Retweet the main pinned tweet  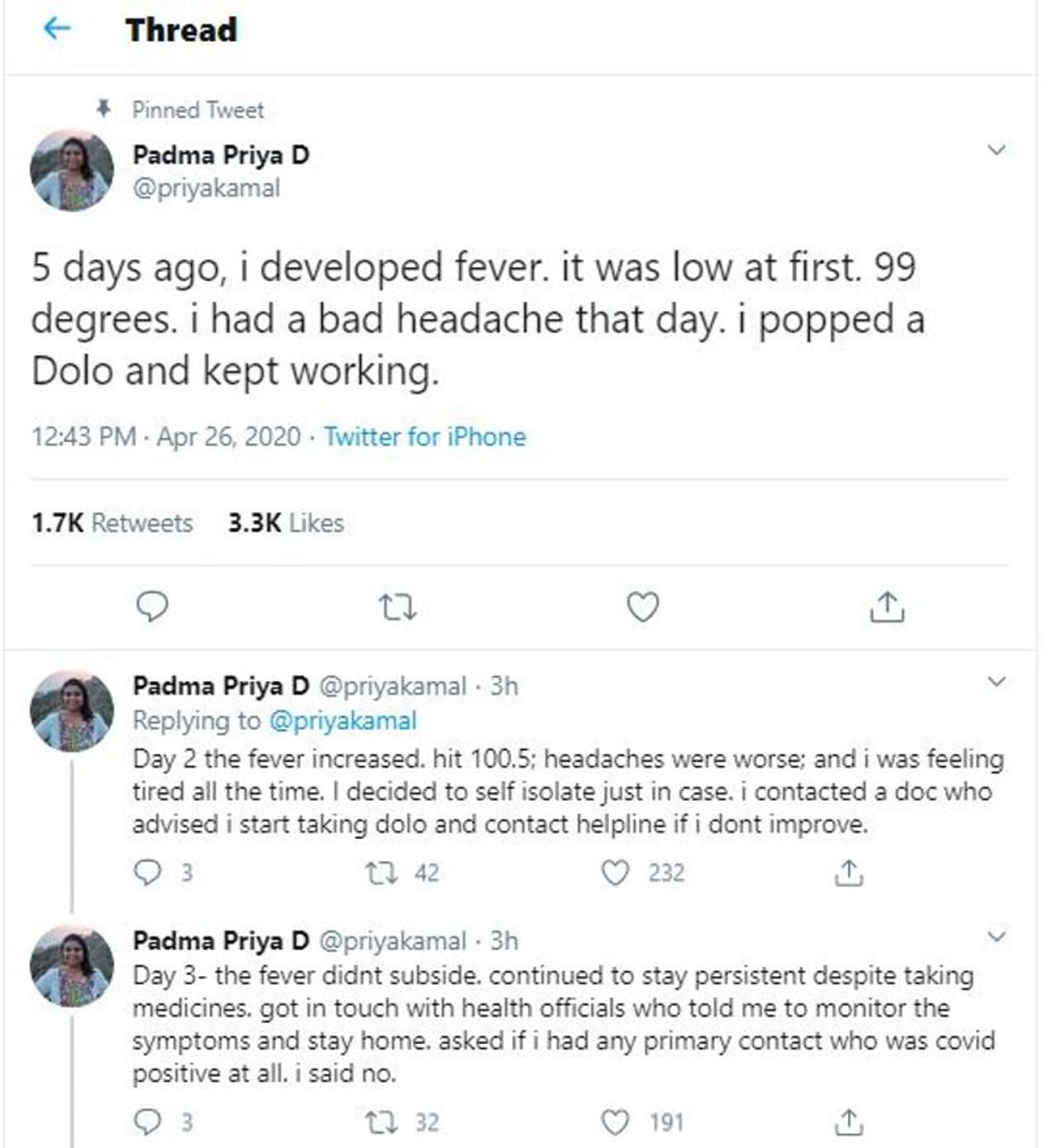pos(397,608)
